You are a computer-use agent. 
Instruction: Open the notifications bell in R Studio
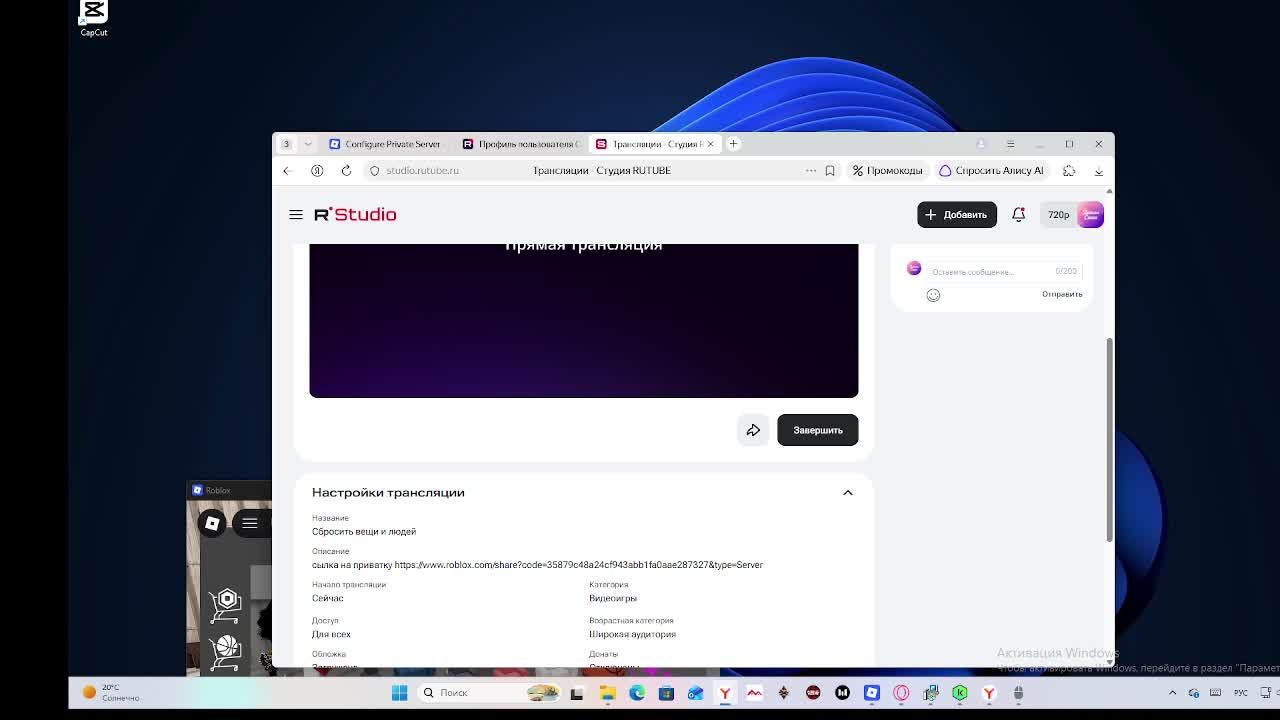[x=1018, y=214]
